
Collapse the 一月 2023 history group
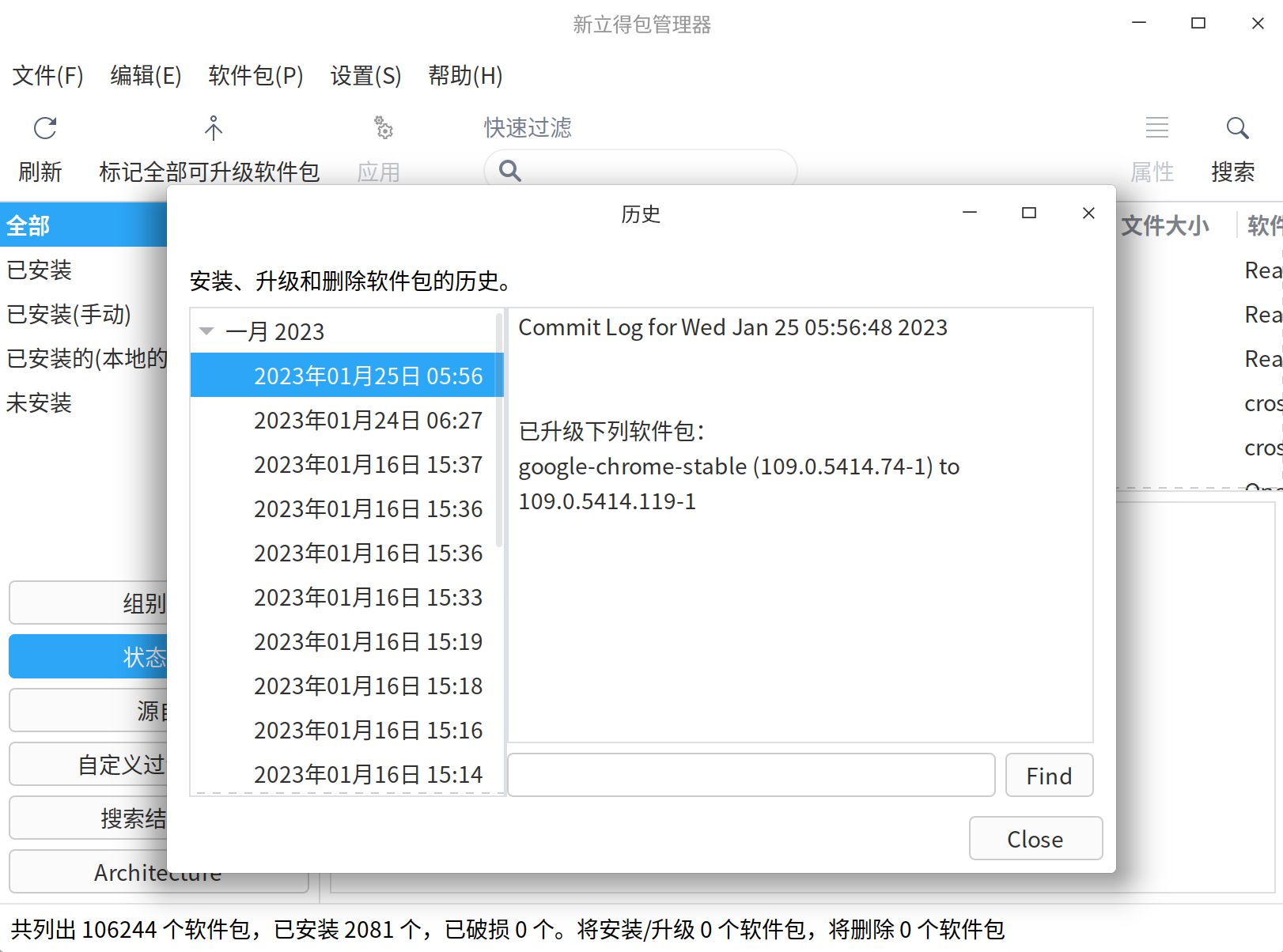[x=206, y=331]
